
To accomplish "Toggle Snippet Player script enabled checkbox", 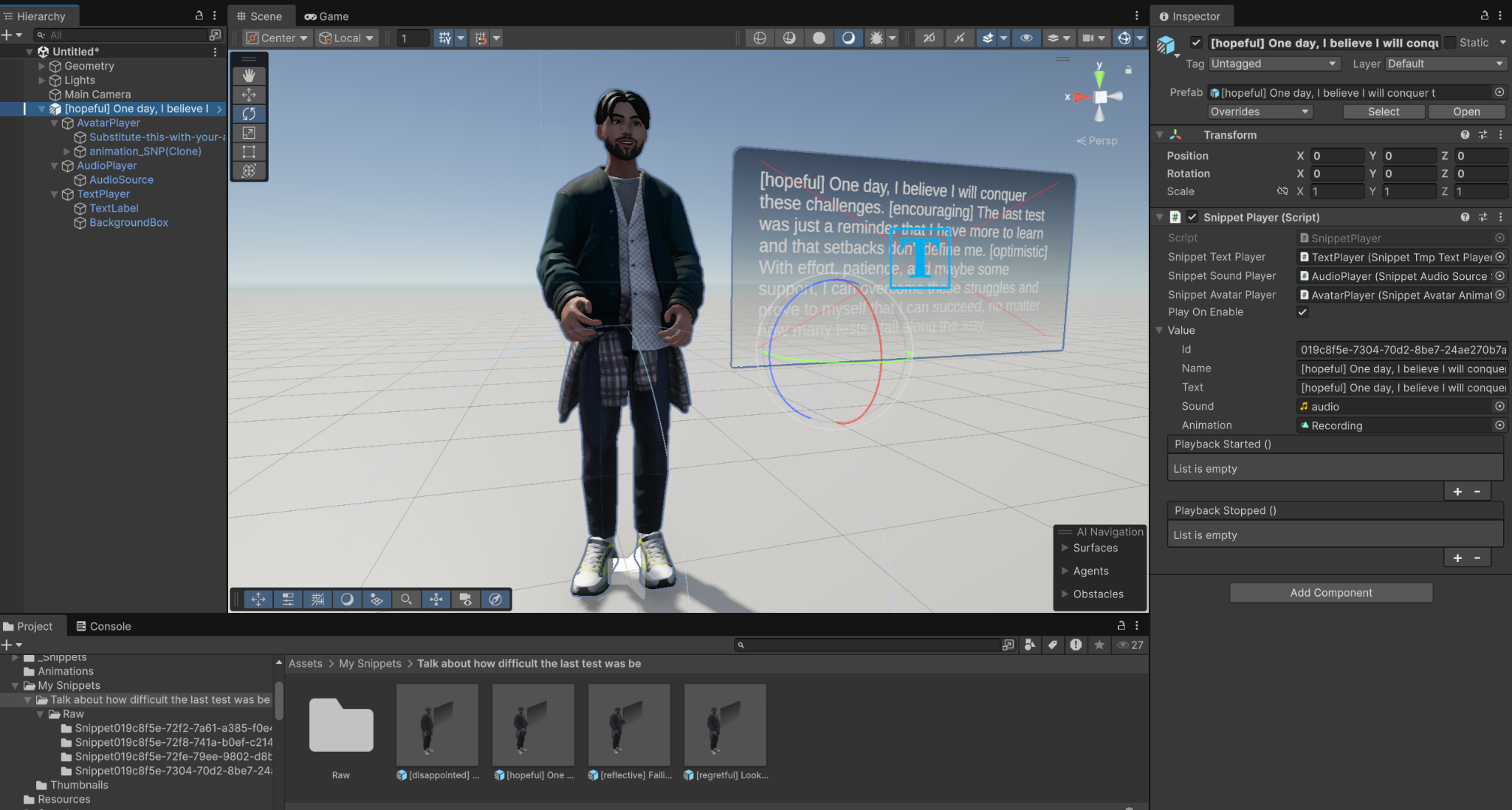I will 1192,217.
